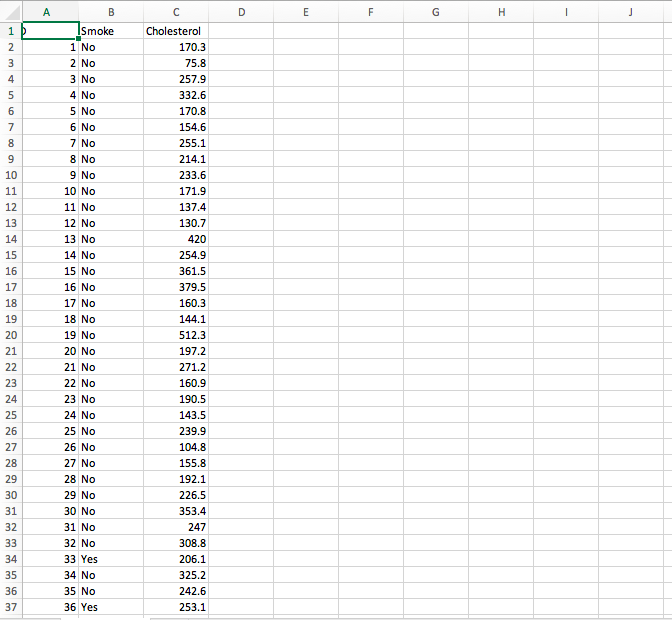The width and height of the screenshot is (672, 620).
Task: Click cholesterol value 254.9
Action: 176,255
